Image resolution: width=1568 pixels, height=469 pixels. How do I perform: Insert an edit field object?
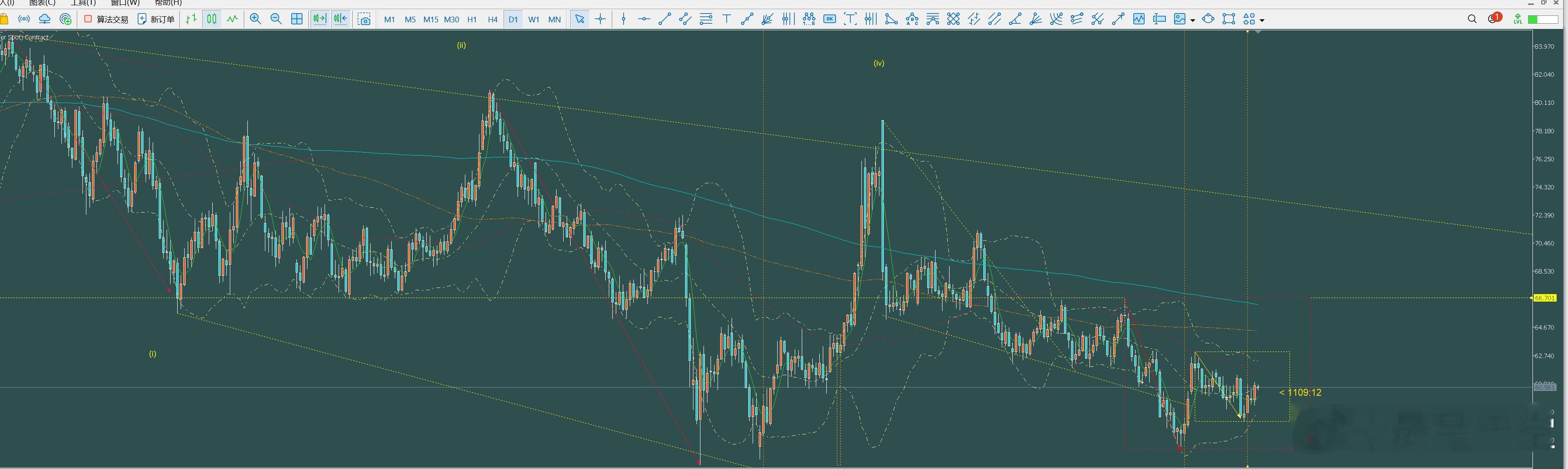[x=1160, y=19]
